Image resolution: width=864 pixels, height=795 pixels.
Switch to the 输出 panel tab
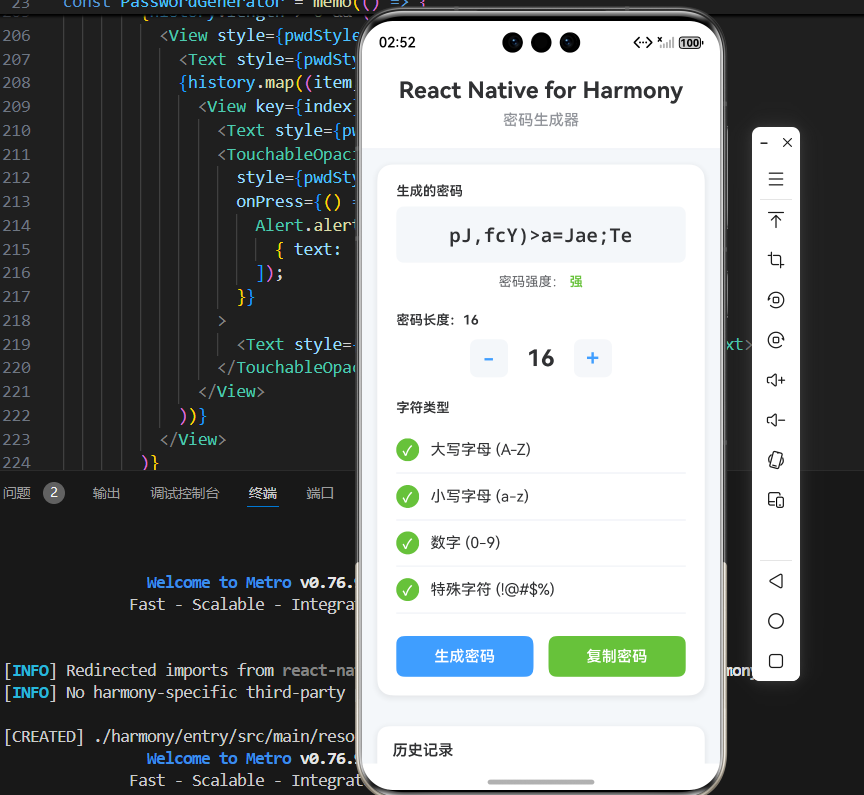pyautogui.click(x=106, y=492)
